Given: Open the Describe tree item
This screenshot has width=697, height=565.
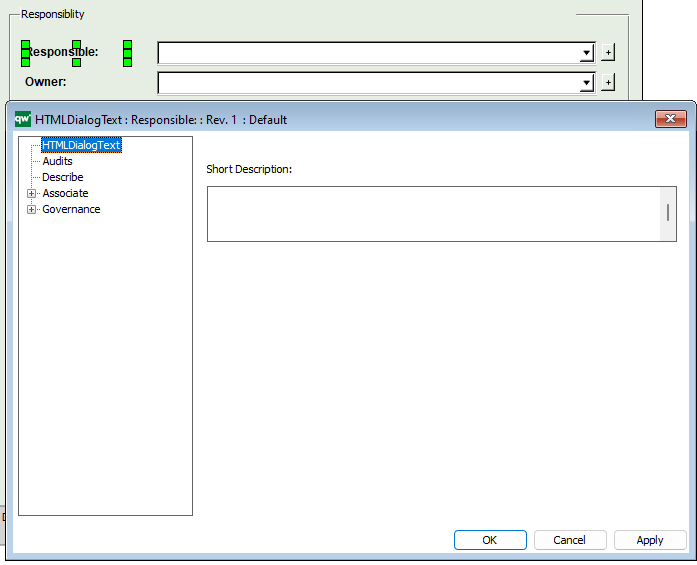Looking at the screenshot, I should tap(62, 177).
